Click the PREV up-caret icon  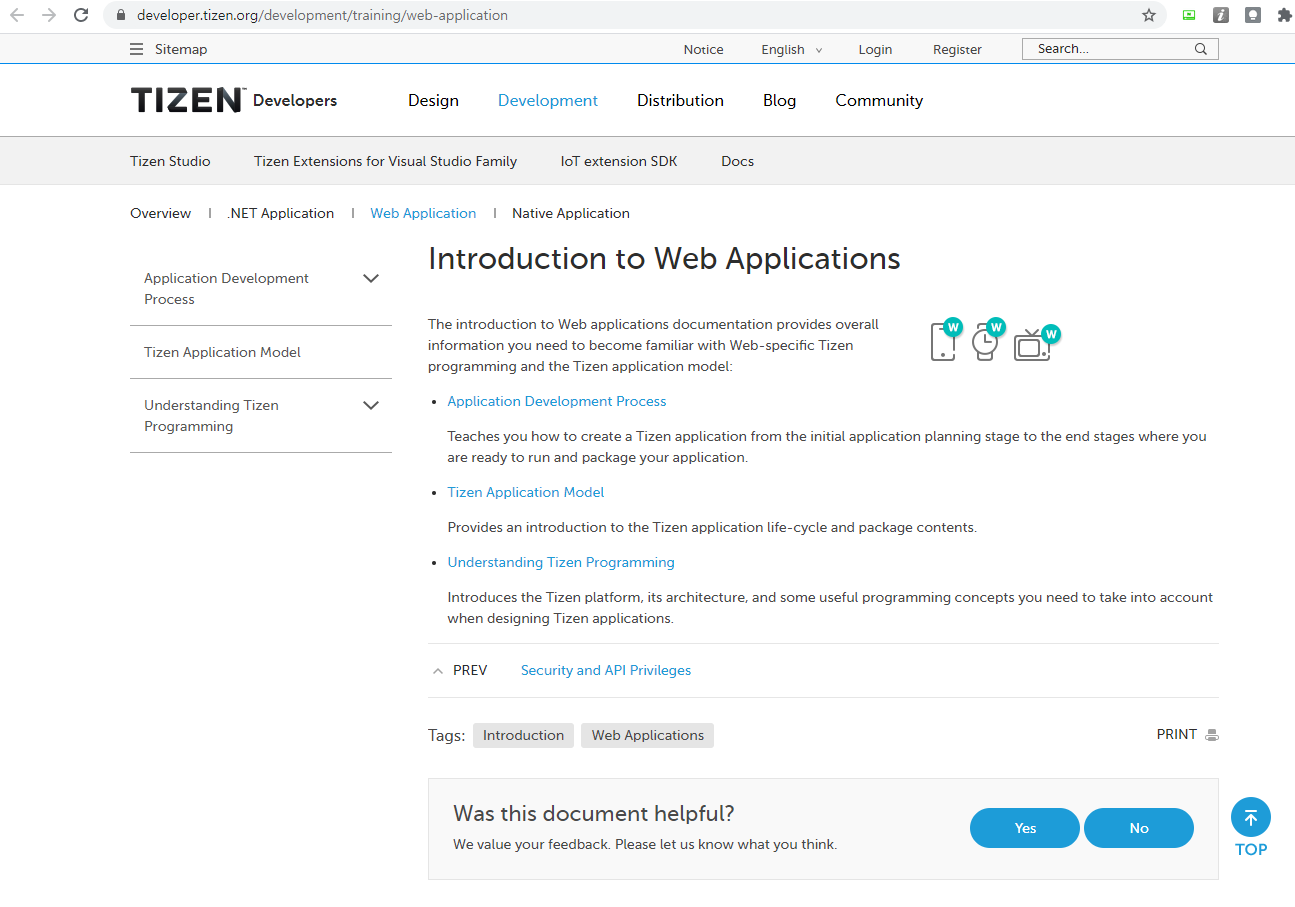(x=438, y=671)
